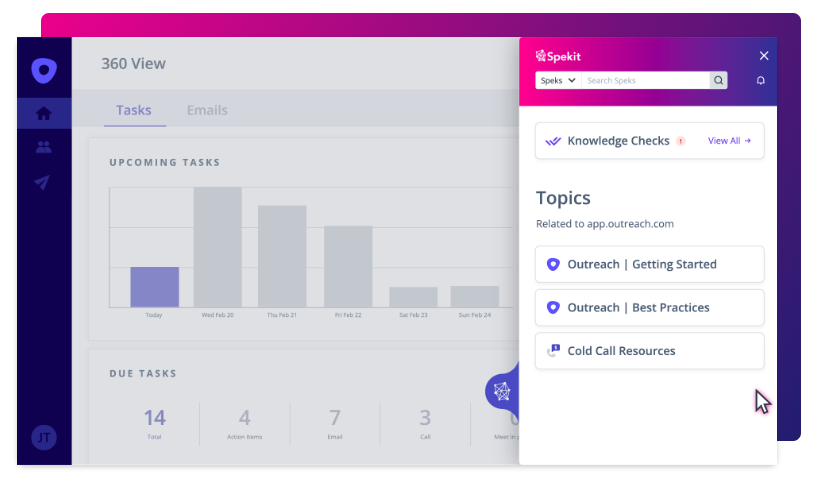
Task: Click the Spekit floating launcher icon
Action: click(x=502, y=391)
